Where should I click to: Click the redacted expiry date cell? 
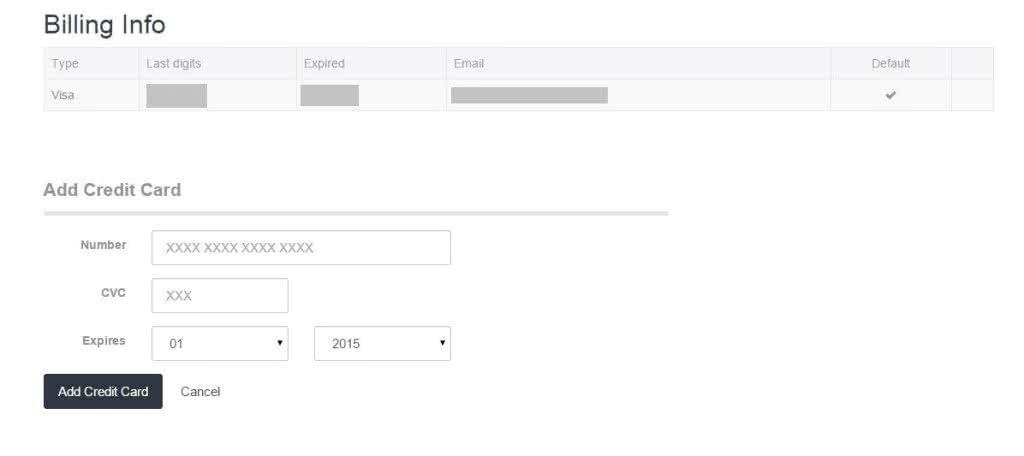(329, 96)
